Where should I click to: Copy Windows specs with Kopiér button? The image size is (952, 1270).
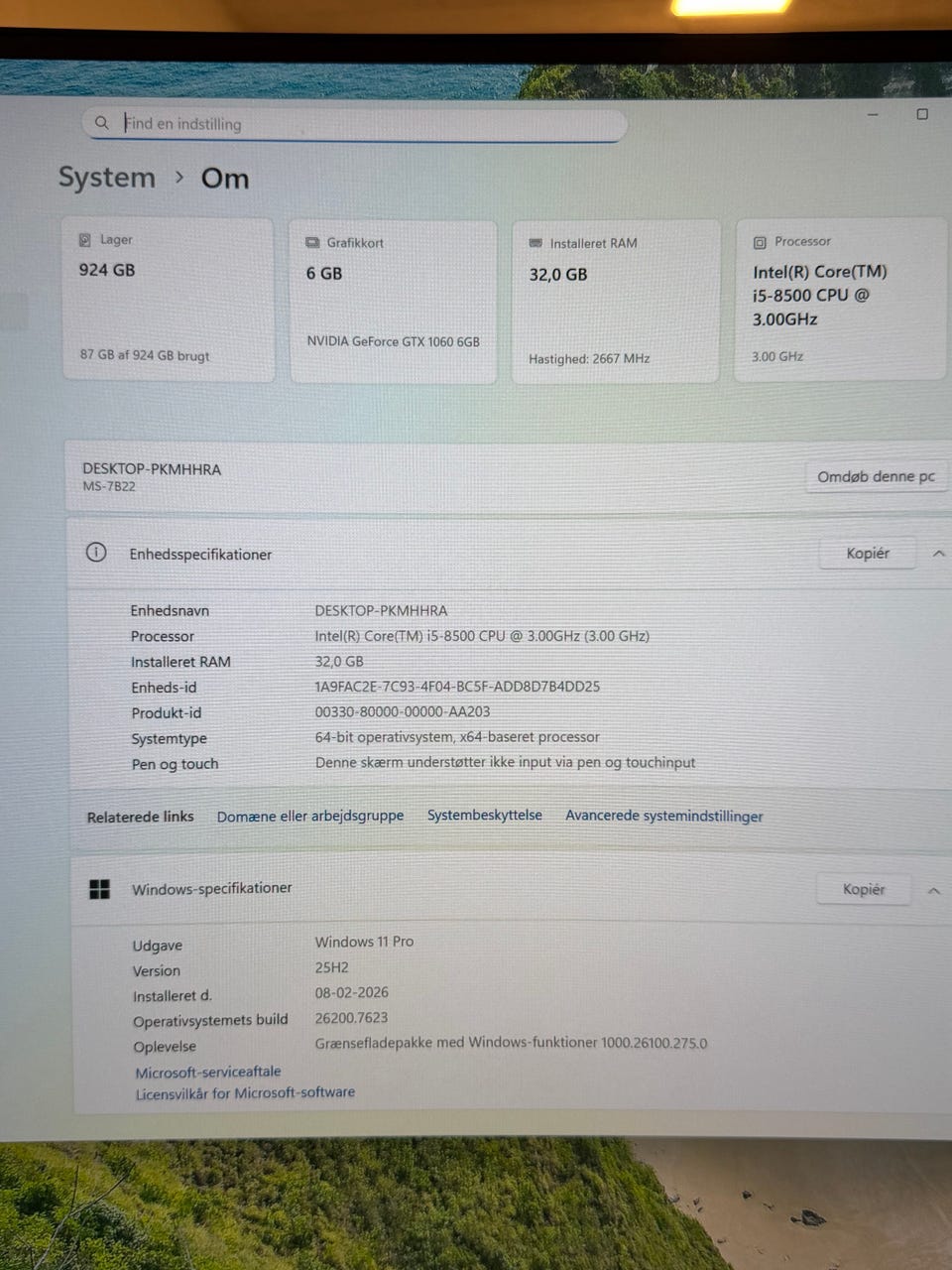[864, 889]
